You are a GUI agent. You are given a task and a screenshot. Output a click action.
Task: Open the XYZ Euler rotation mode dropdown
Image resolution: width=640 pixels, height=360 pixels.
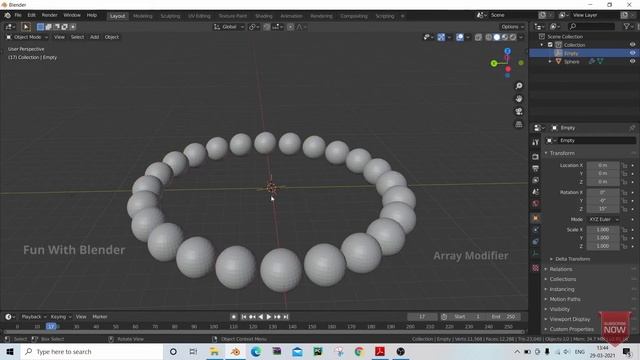[x=603, y=220]
